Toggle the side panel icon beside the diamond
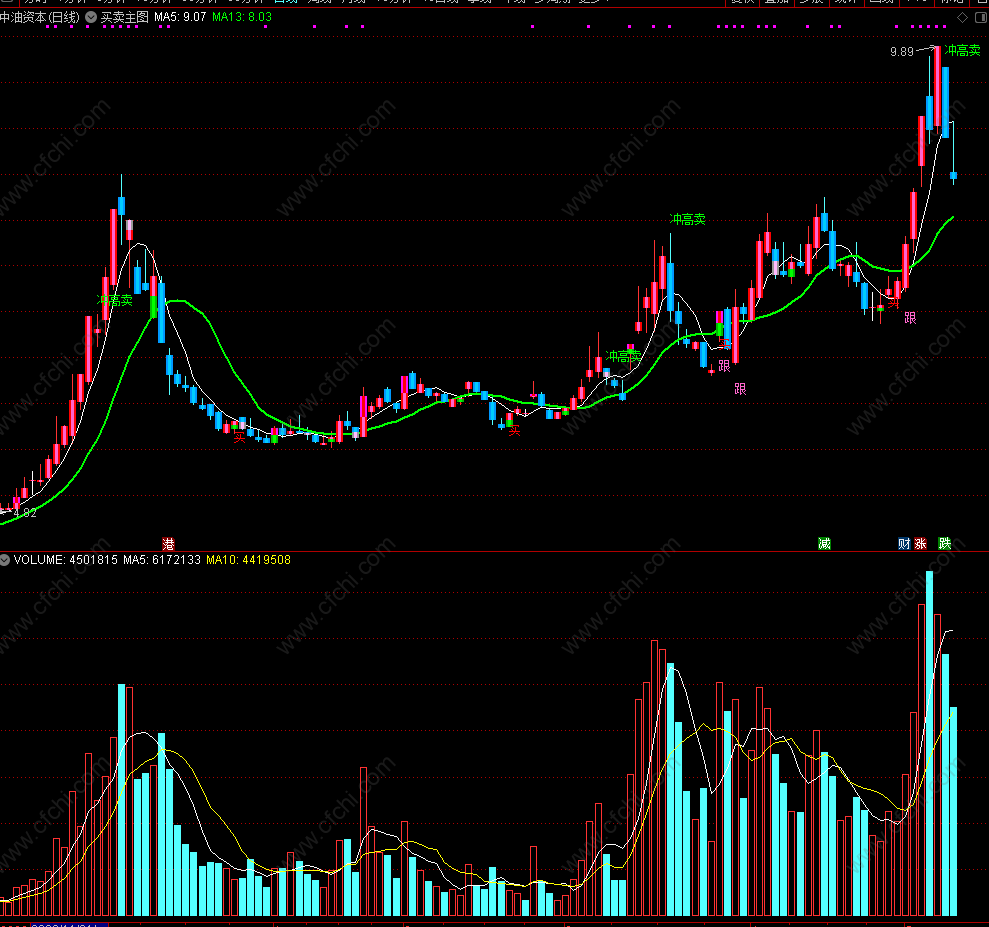Image resolution: width=989 pixels, height=927 pixels. [981, 18]
